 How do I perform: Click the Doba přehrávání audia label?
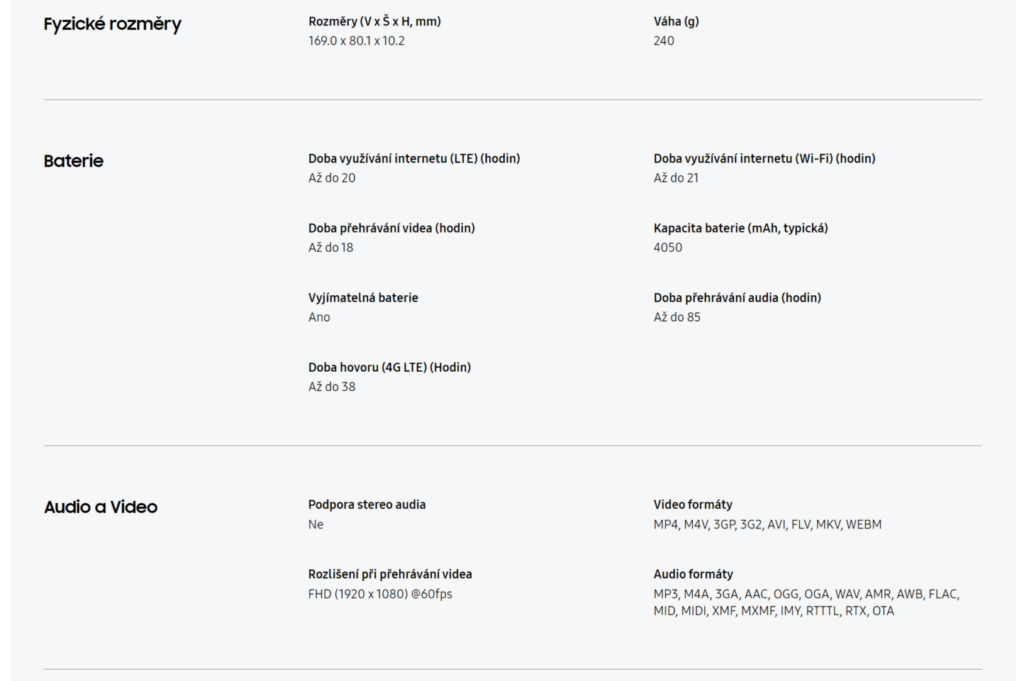737,298
